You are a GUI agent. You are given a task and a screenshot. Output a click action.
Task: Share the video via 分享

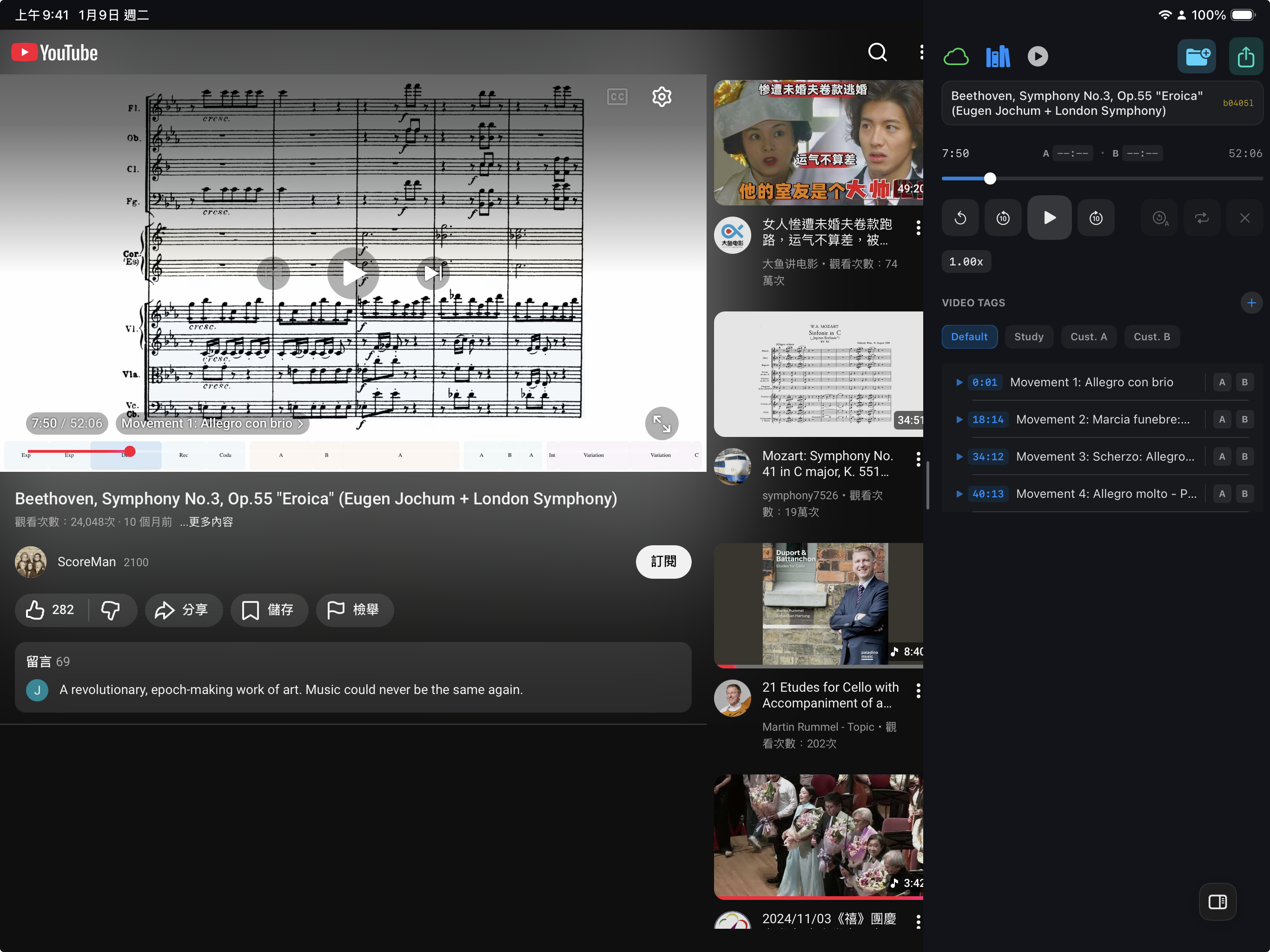click(183, 610)
